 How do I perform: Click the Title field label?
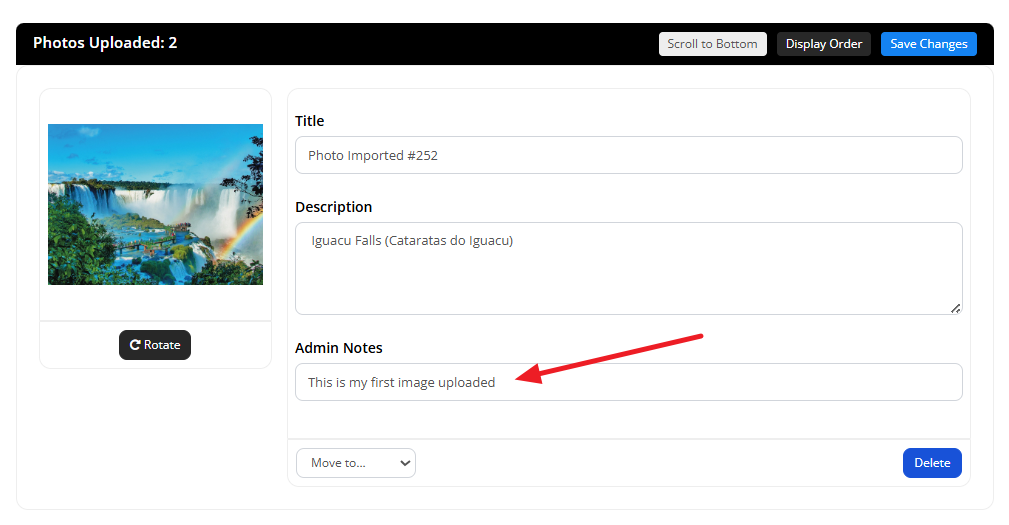click(310, 121)
